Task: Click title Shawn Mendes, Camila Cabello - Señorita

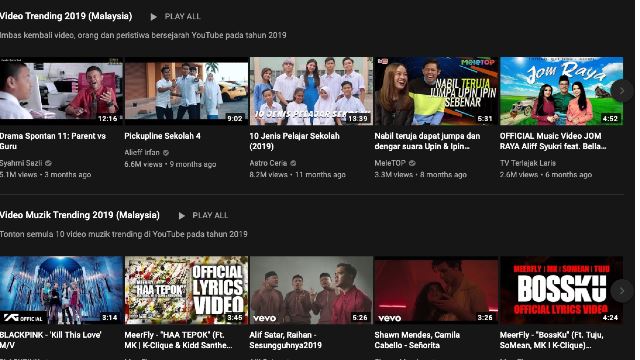Action: 417,340
